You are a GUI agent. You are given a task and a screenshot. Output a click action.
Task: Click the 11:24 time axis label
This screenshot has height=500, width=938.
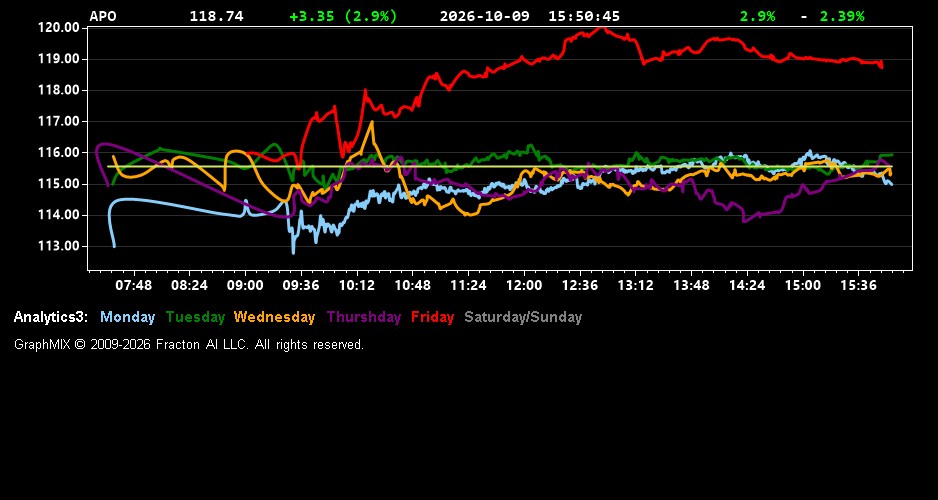(x=468, y=285)
